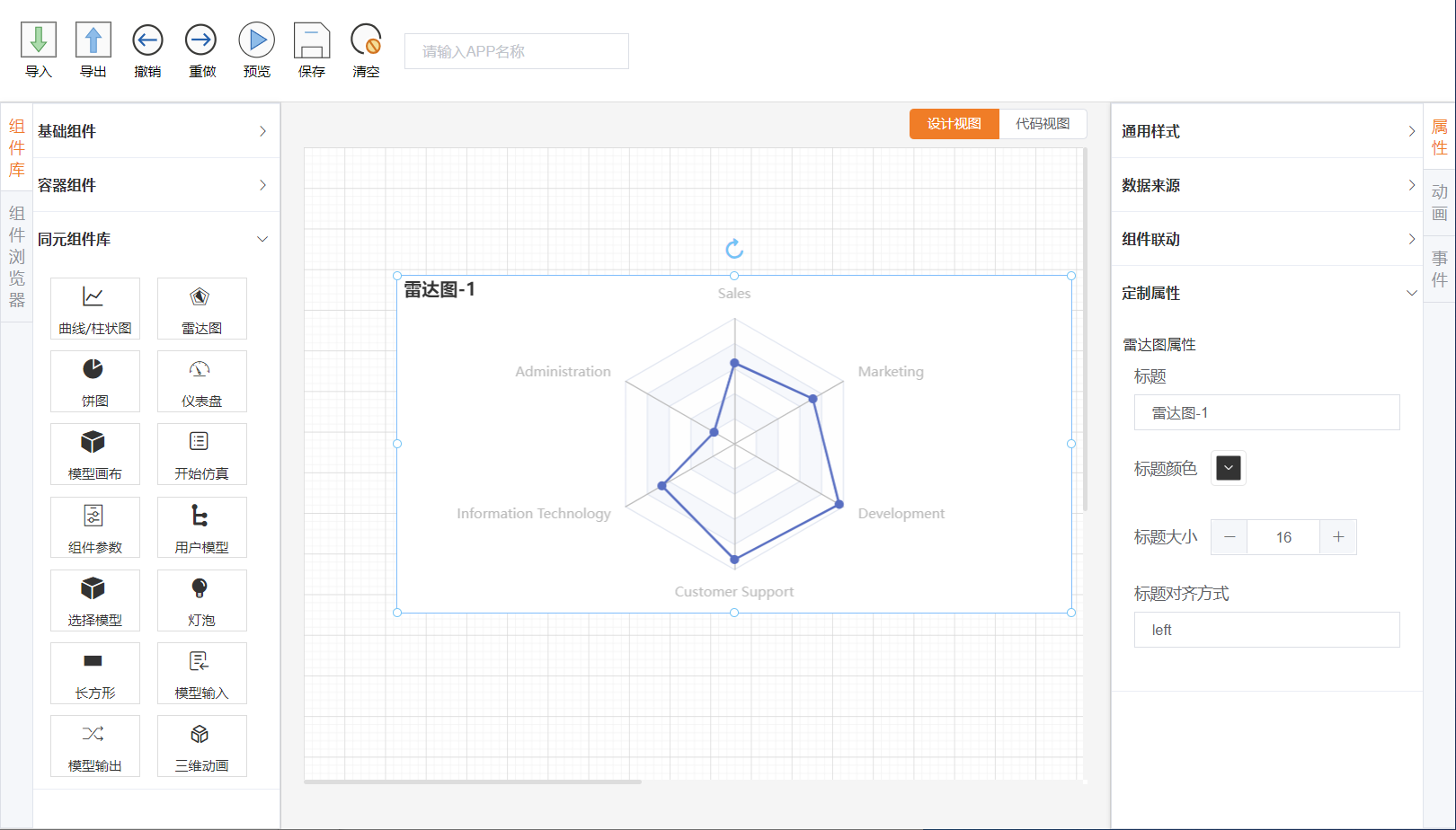The image size is (1456, 830).
Task: Expand the 组件联动 panel
Action: point(1267,239)
